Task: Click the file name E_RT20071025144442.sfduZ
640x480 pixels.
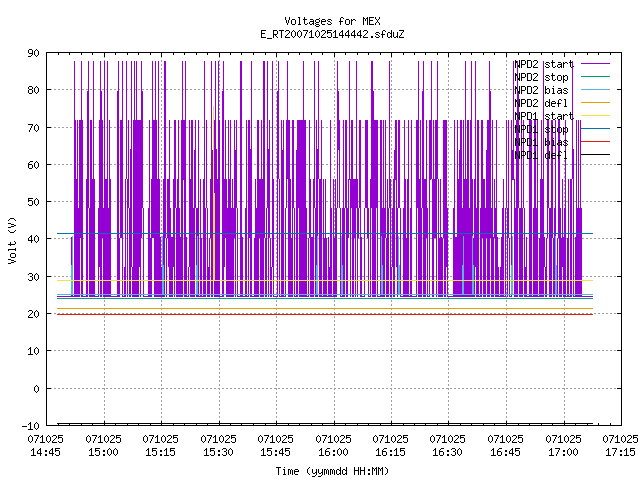Action: click(x=332, y=34)
